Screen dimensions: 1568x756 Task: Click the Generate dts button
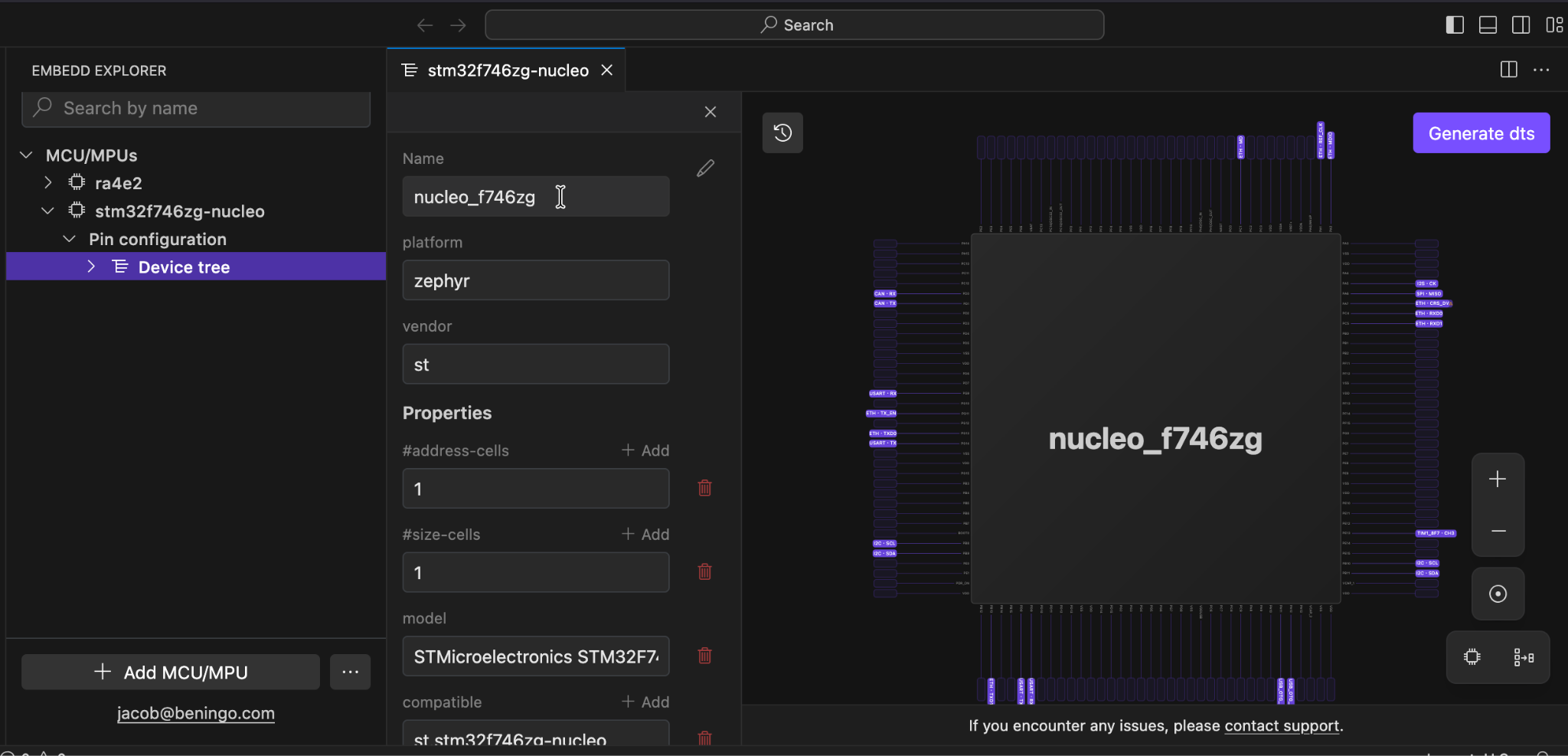(1481, 133)
